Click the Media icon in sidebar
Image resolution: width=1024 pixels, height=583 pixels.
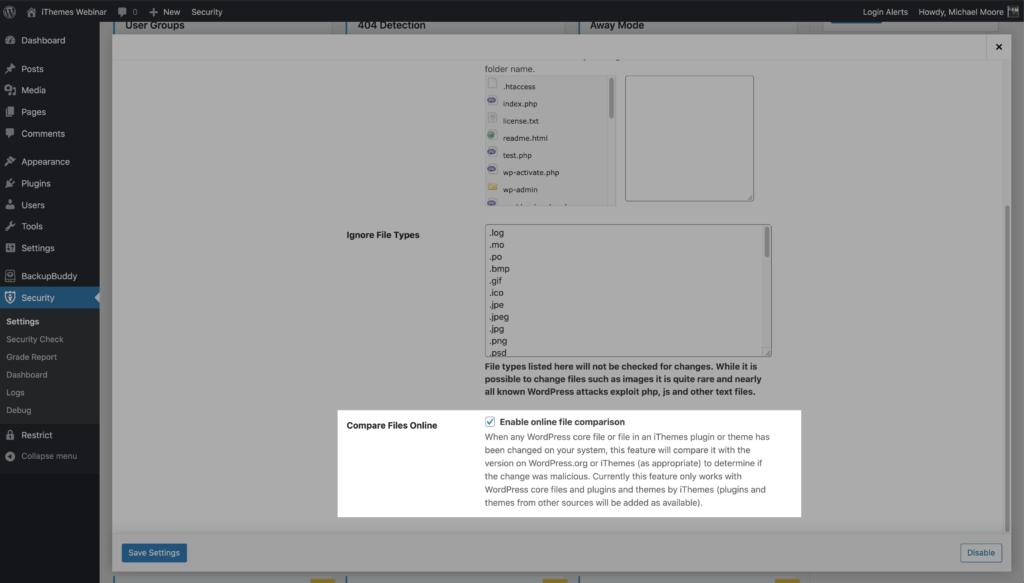pos(10,90)
